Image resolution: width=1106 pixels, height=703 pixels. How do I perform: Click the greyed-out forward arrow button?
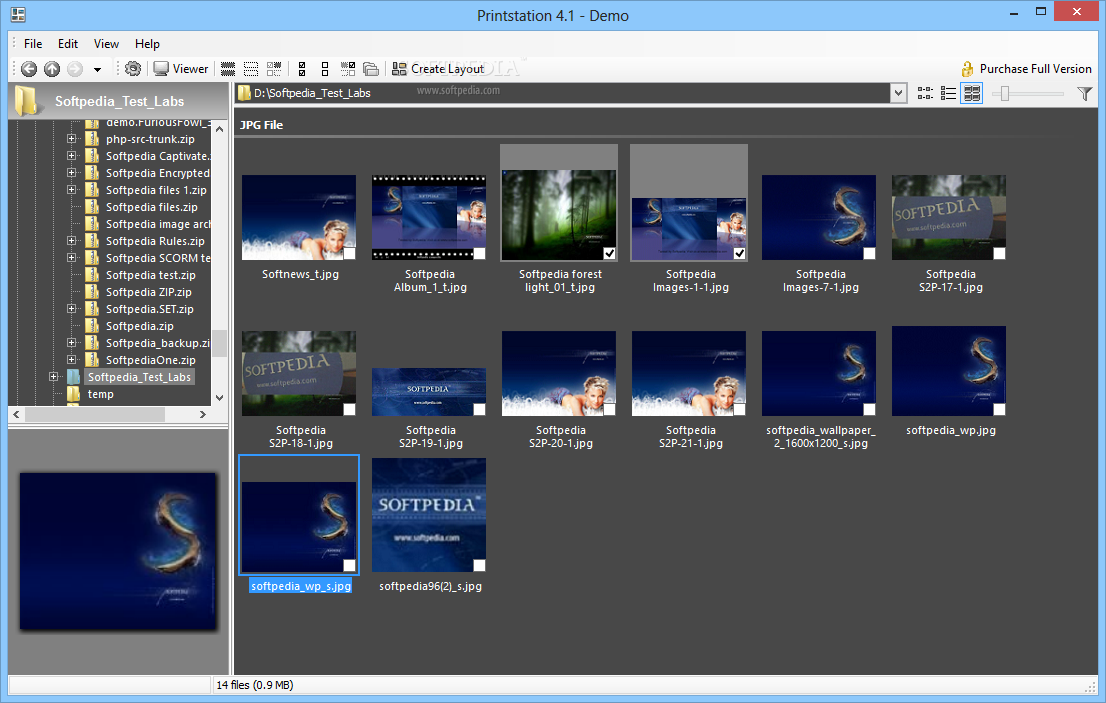click(x=75, y=69)
